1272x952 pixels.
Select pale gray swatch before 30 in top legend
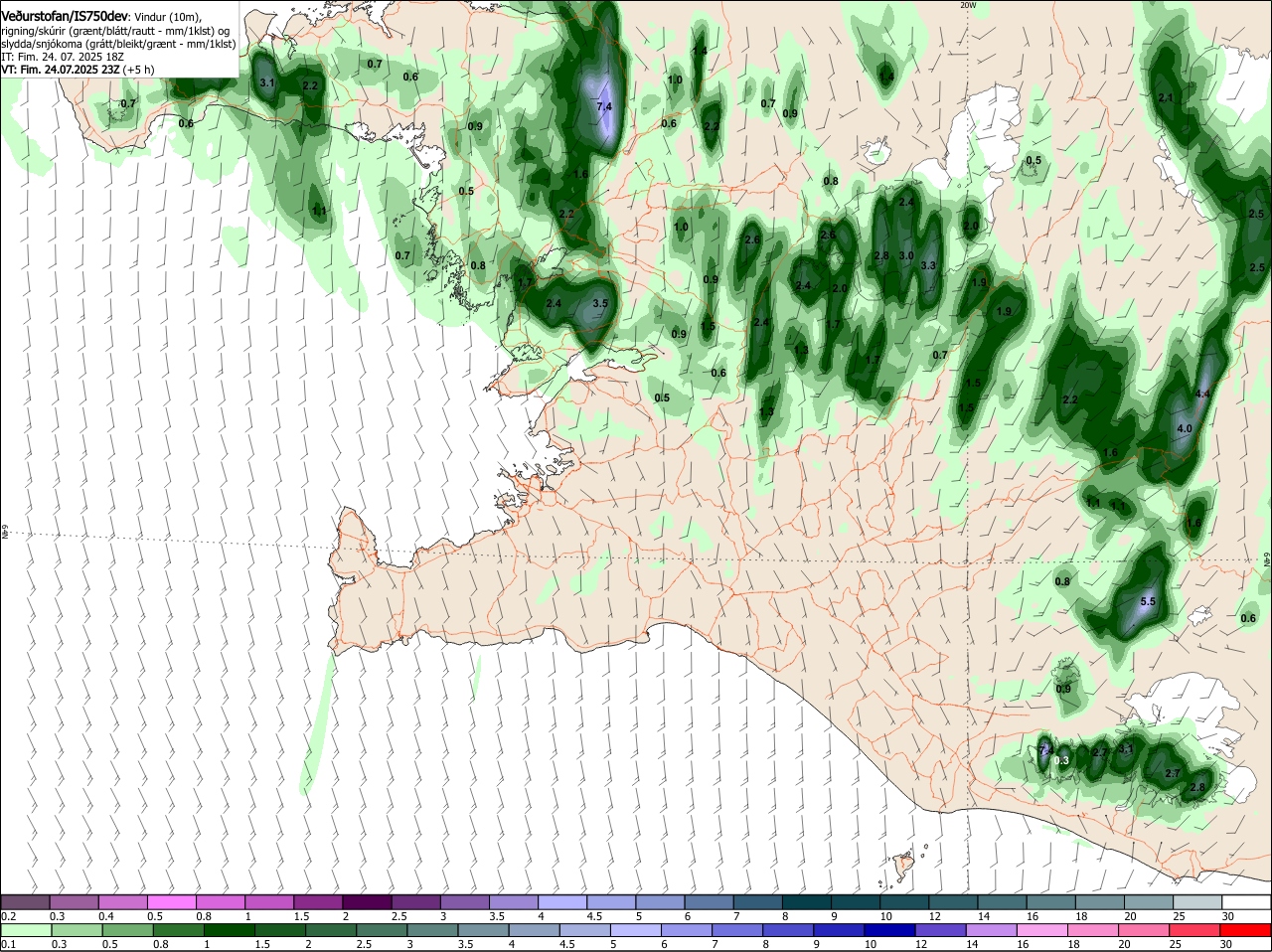point(1196,902)
